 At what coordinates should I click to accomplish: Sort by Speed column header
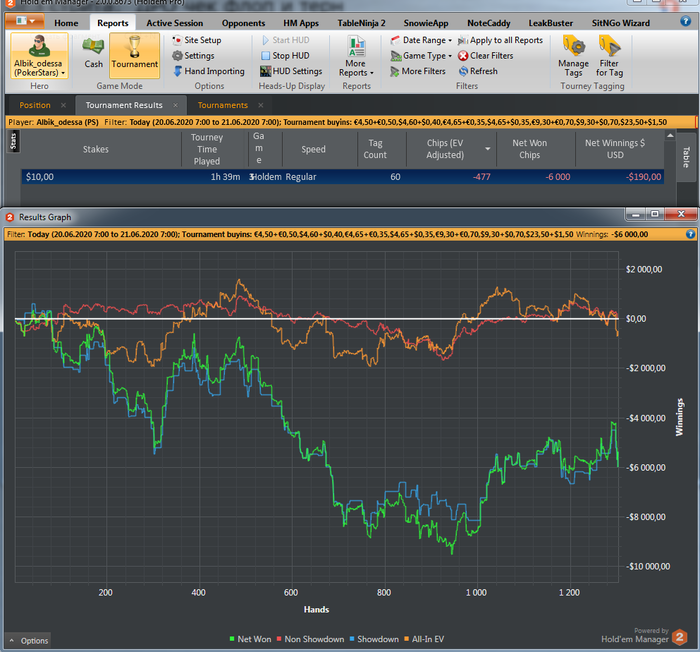coord(313,149)
